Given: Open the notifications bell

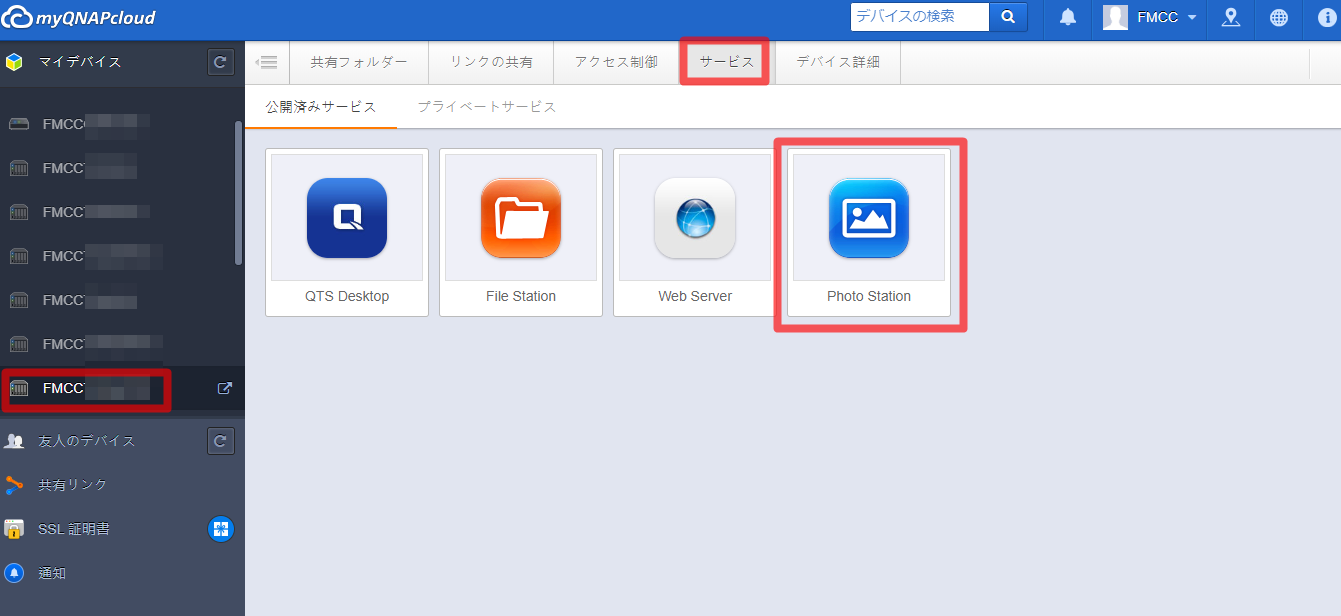Looking at the screenshot, I should (x=1068, y=17).
